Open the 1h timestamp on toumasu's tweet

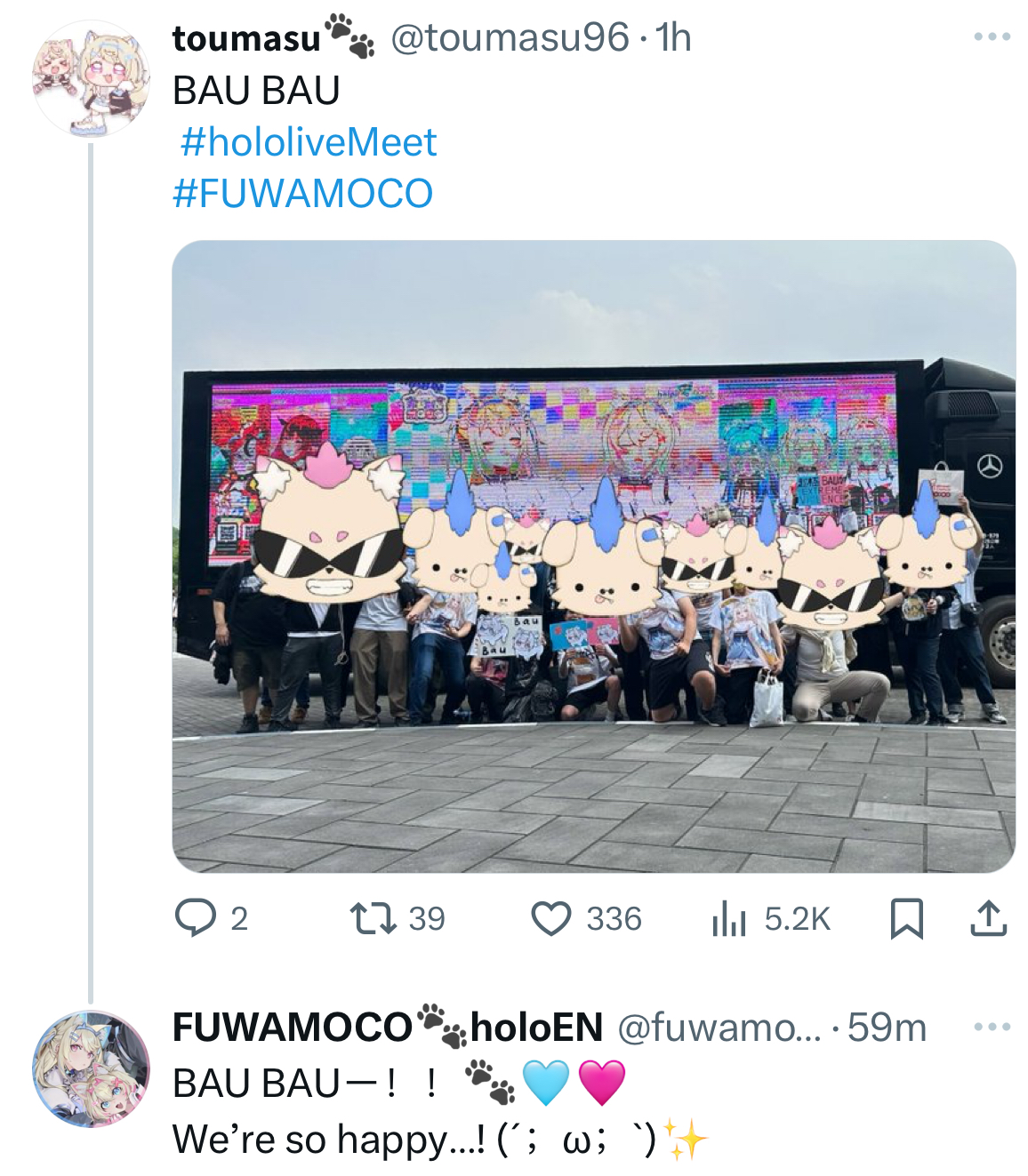(673, 37)
